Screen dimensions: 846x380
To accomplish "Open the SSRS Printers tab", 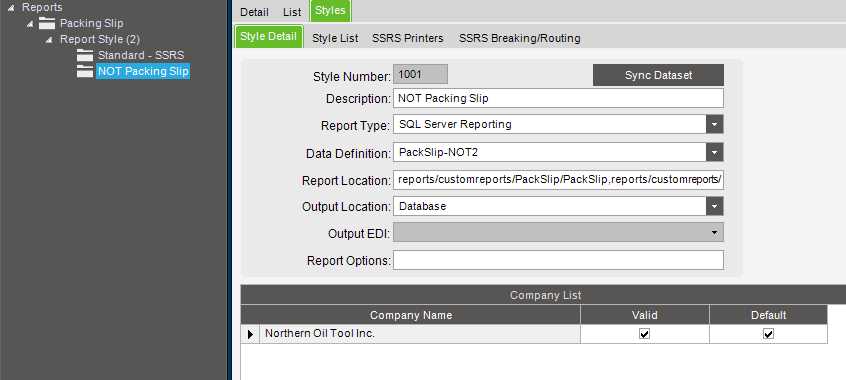I will pyautogui.click(x=408, y=38).
